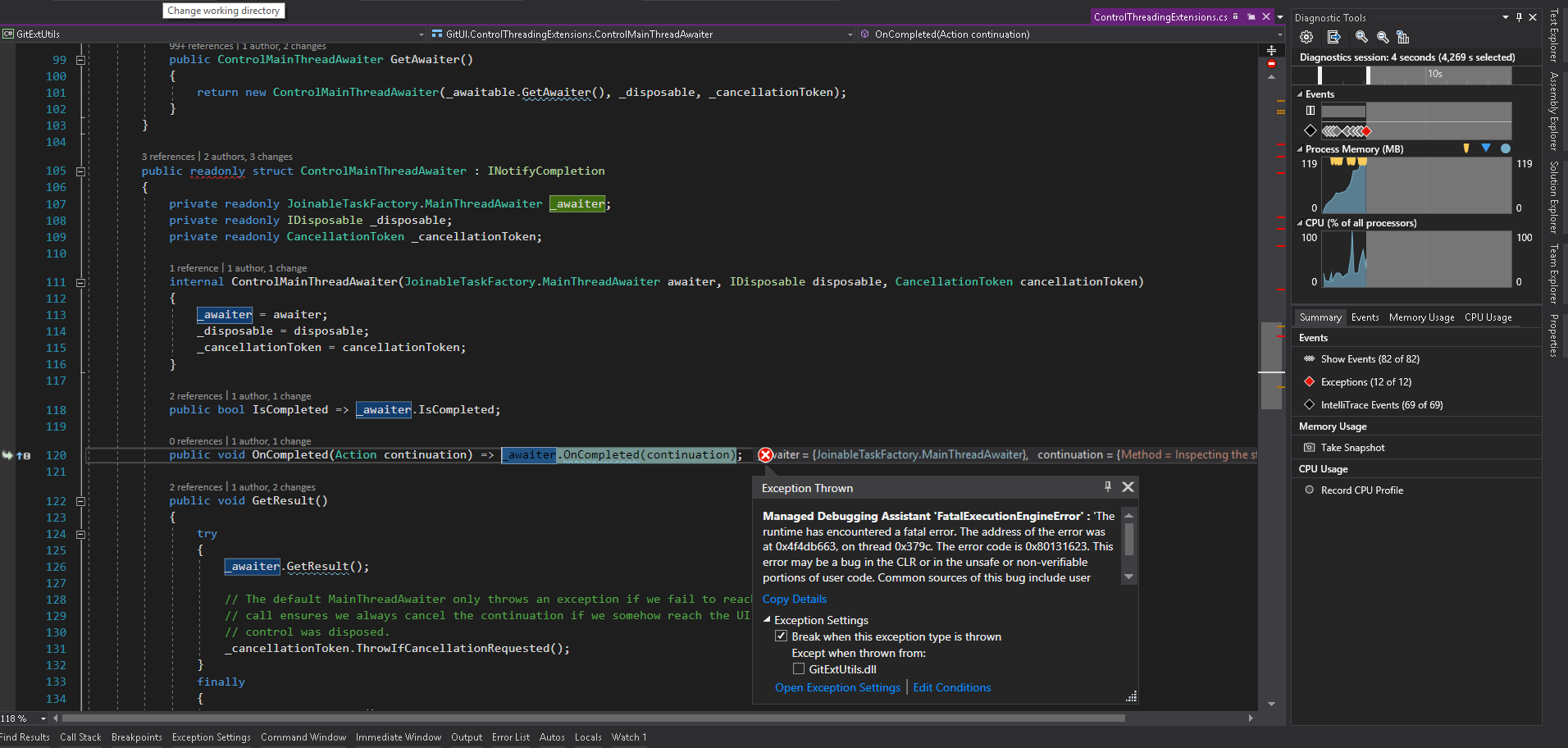This screenshot has width=1568, height=748.
Task: Click the Reset View chart icon
Action: point(1402,37)
